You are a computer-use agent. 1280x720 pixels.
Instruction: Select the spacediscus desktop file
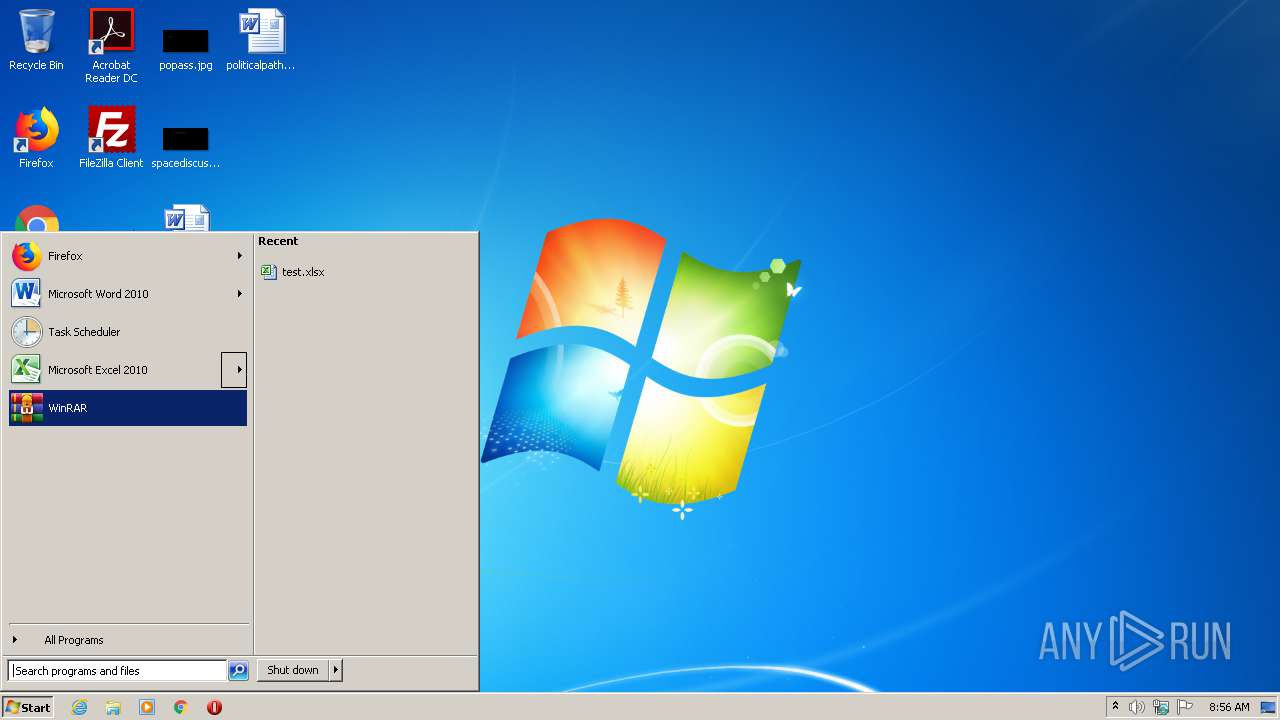click(x=186, y=146)
